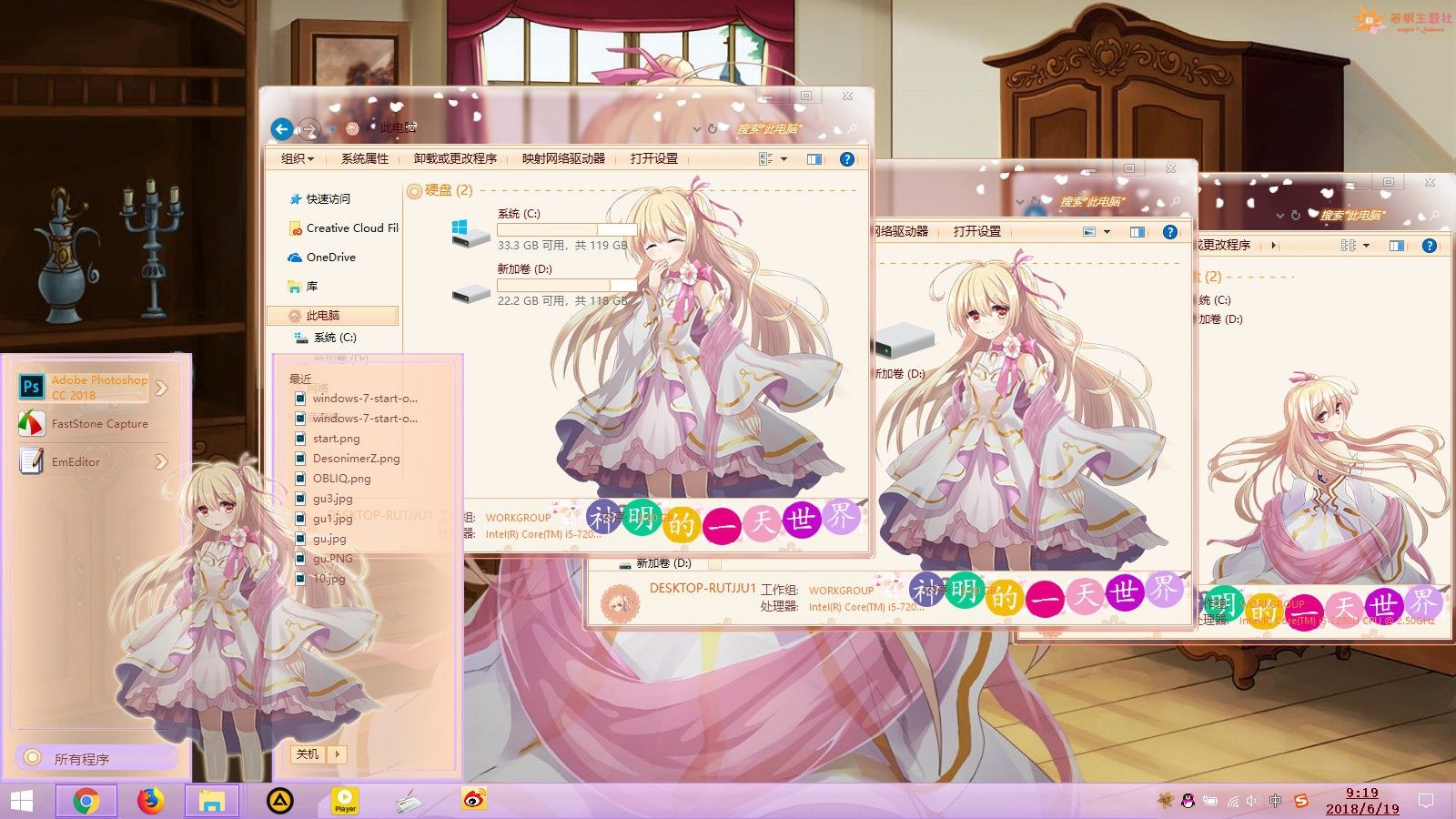1456x819 pixels.
Task: Collapse the 硬盘 (2) group in the front window
Action: click(x=414, y=191)
